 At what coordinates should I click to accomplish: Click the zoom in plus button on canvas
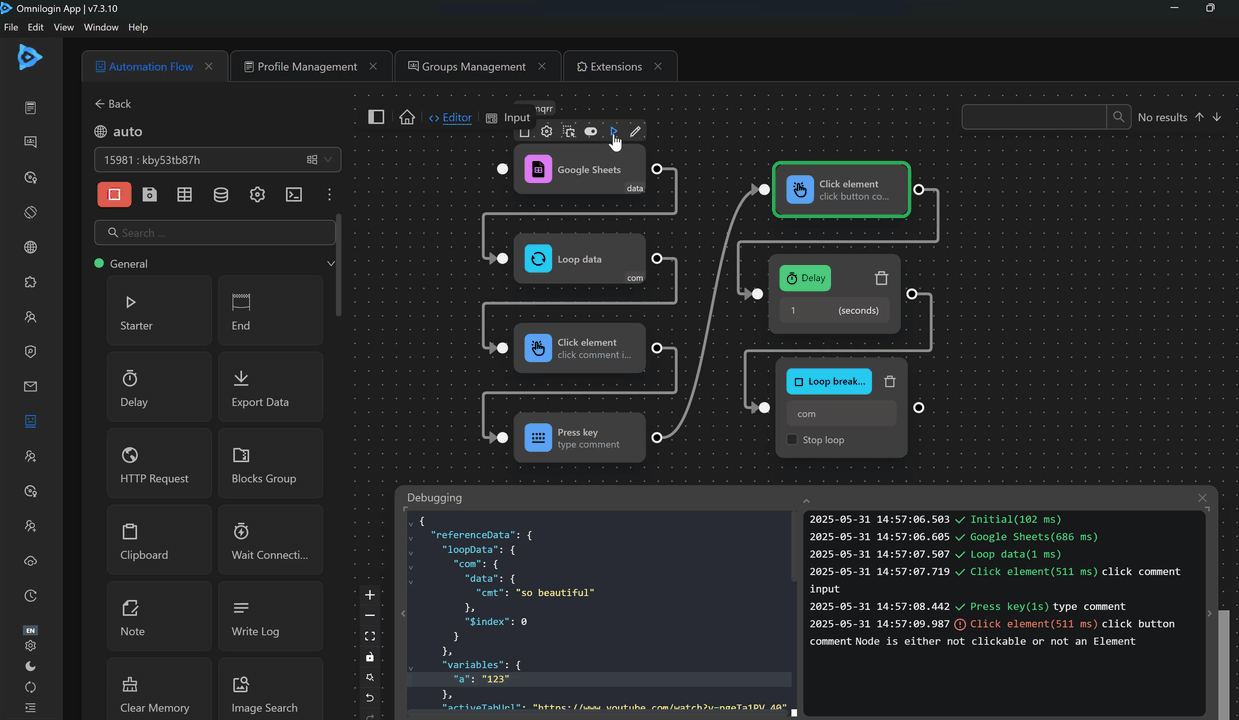click(x=370, y=595)
